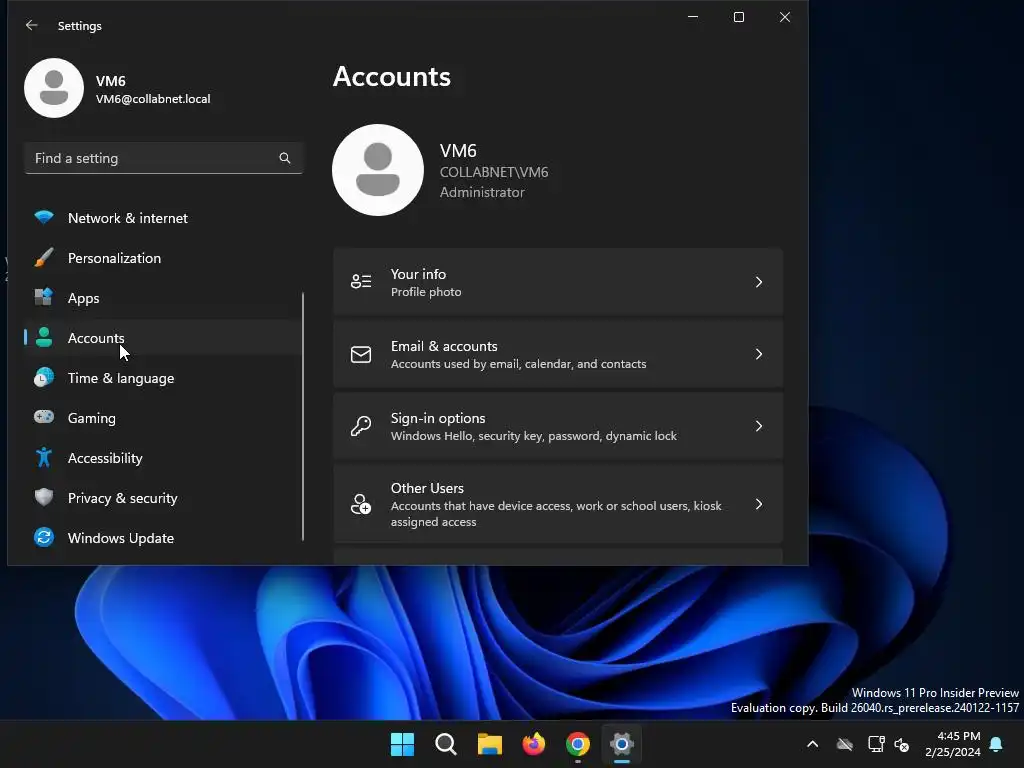The image size is (1024, 768).
Task: Click the Settings gear on the taskbar
Action: tap(622, 744)
